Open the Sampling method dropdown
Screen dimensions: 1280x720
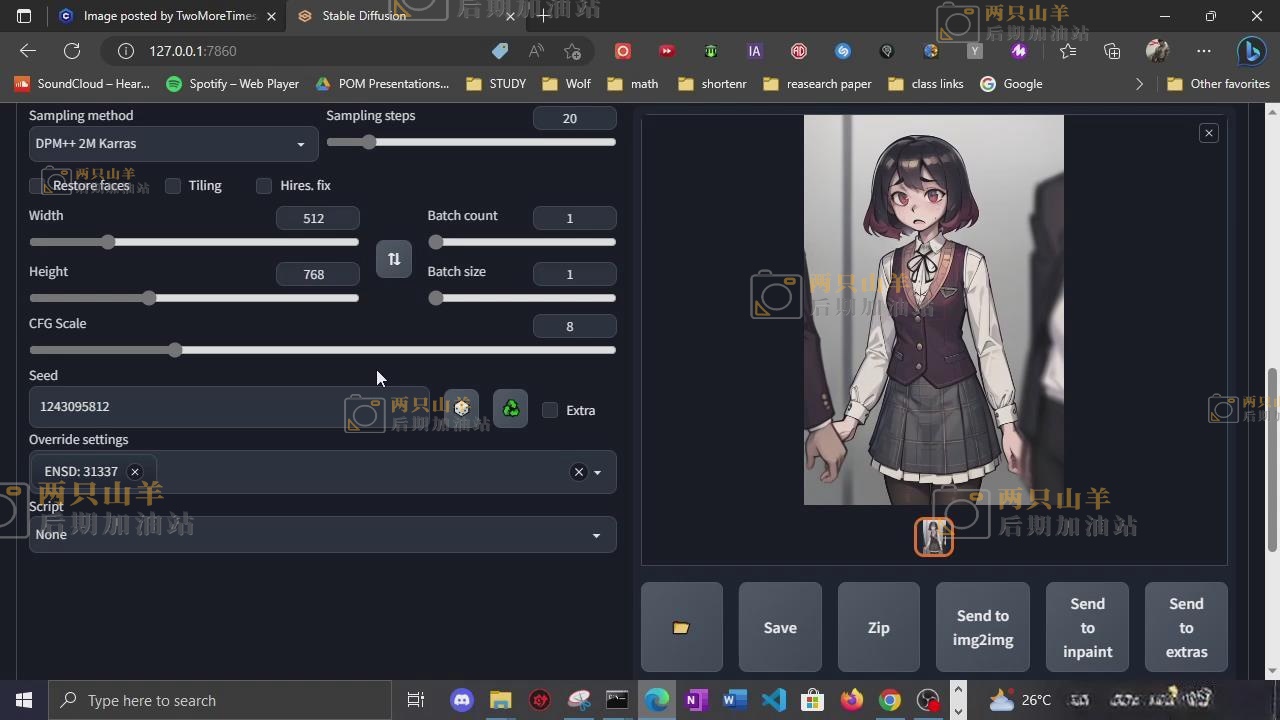(172, 144)
